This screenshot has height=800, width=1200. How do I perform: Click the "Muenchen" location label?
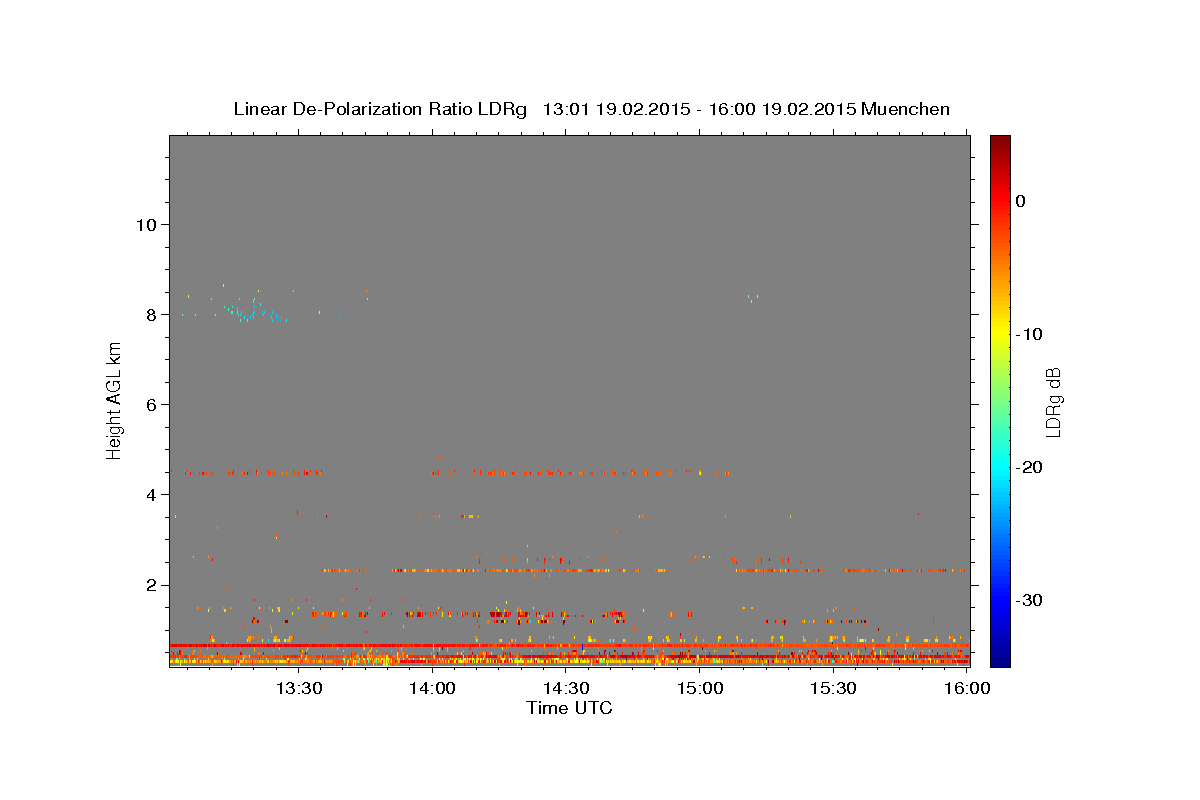pyautogui.click(x=905, y=109)
